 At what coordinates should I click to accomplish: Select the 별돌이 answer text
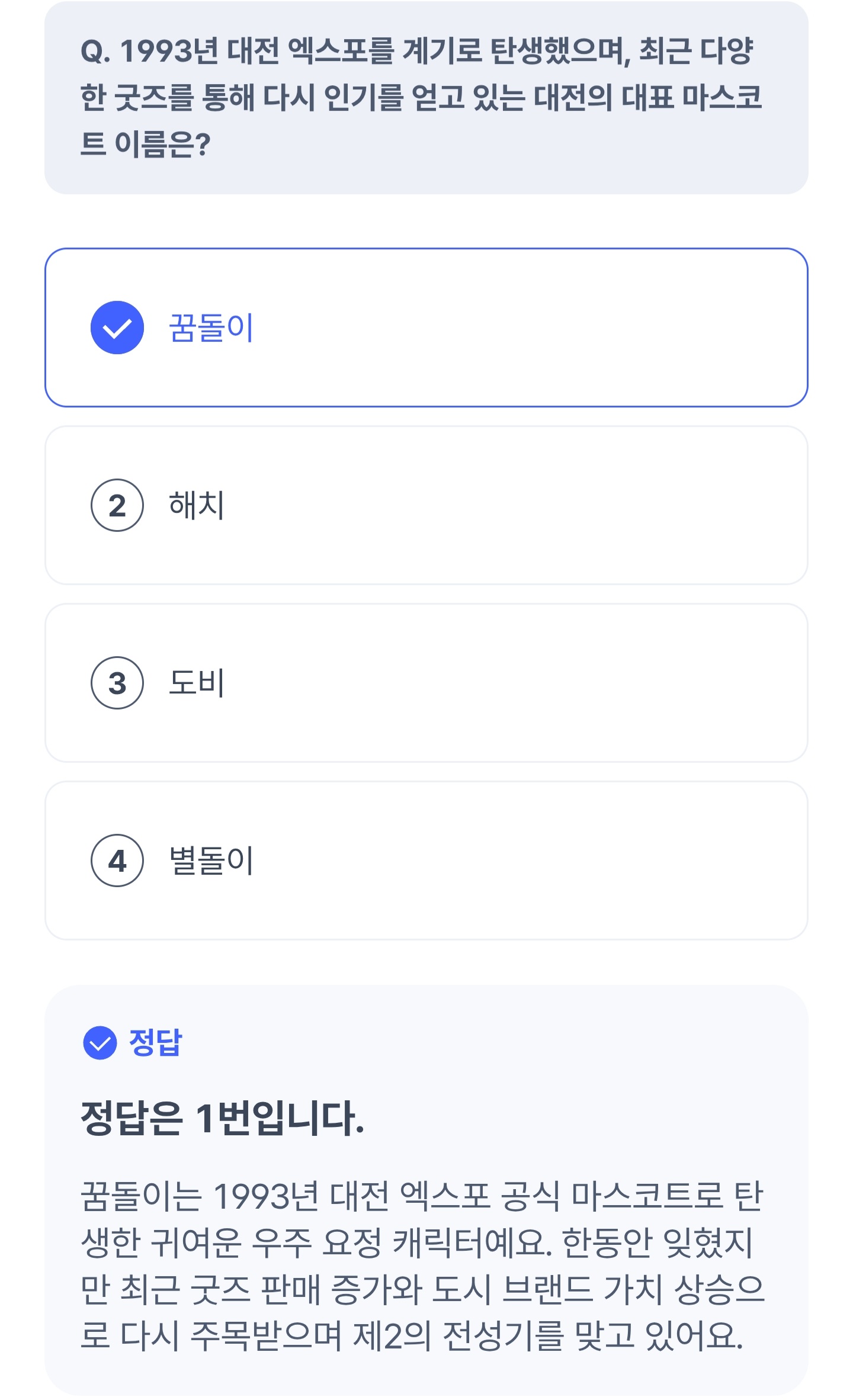(211, 860)
